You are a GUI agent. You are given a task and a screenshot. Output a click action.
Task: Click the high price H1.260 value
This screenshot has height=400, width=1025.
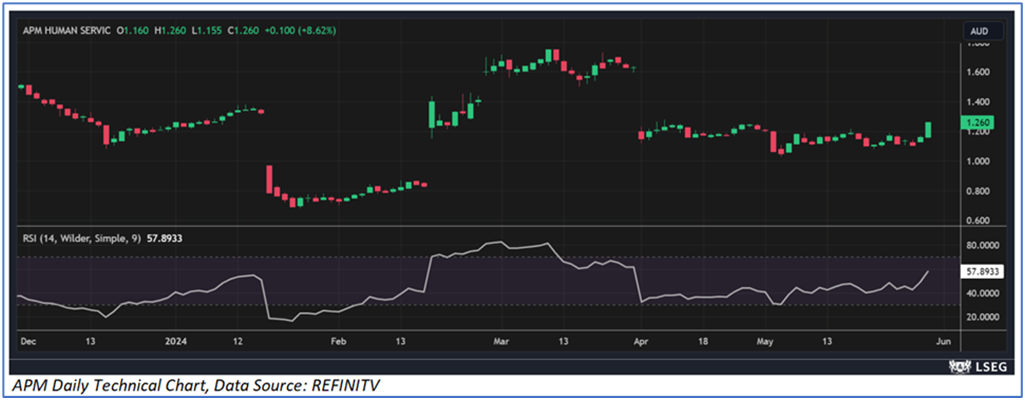click(170, 31)
